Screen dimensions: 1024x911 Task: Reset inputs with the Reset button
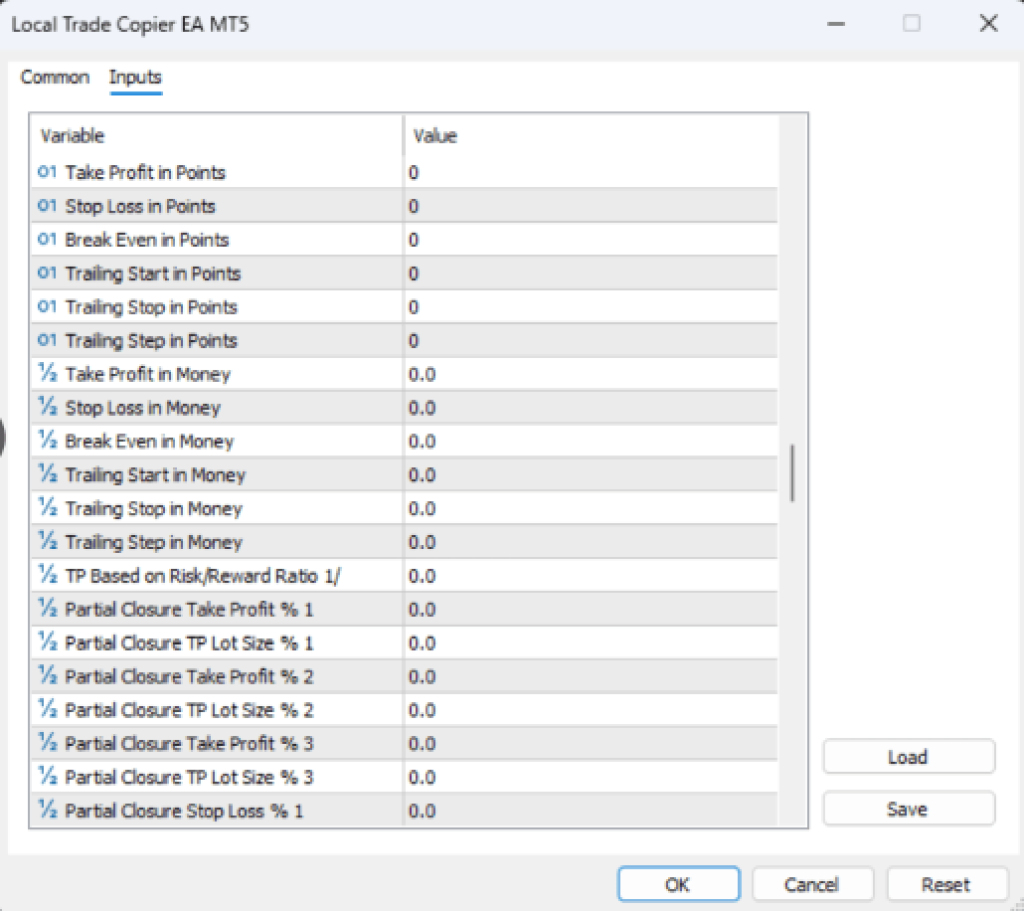946,884
